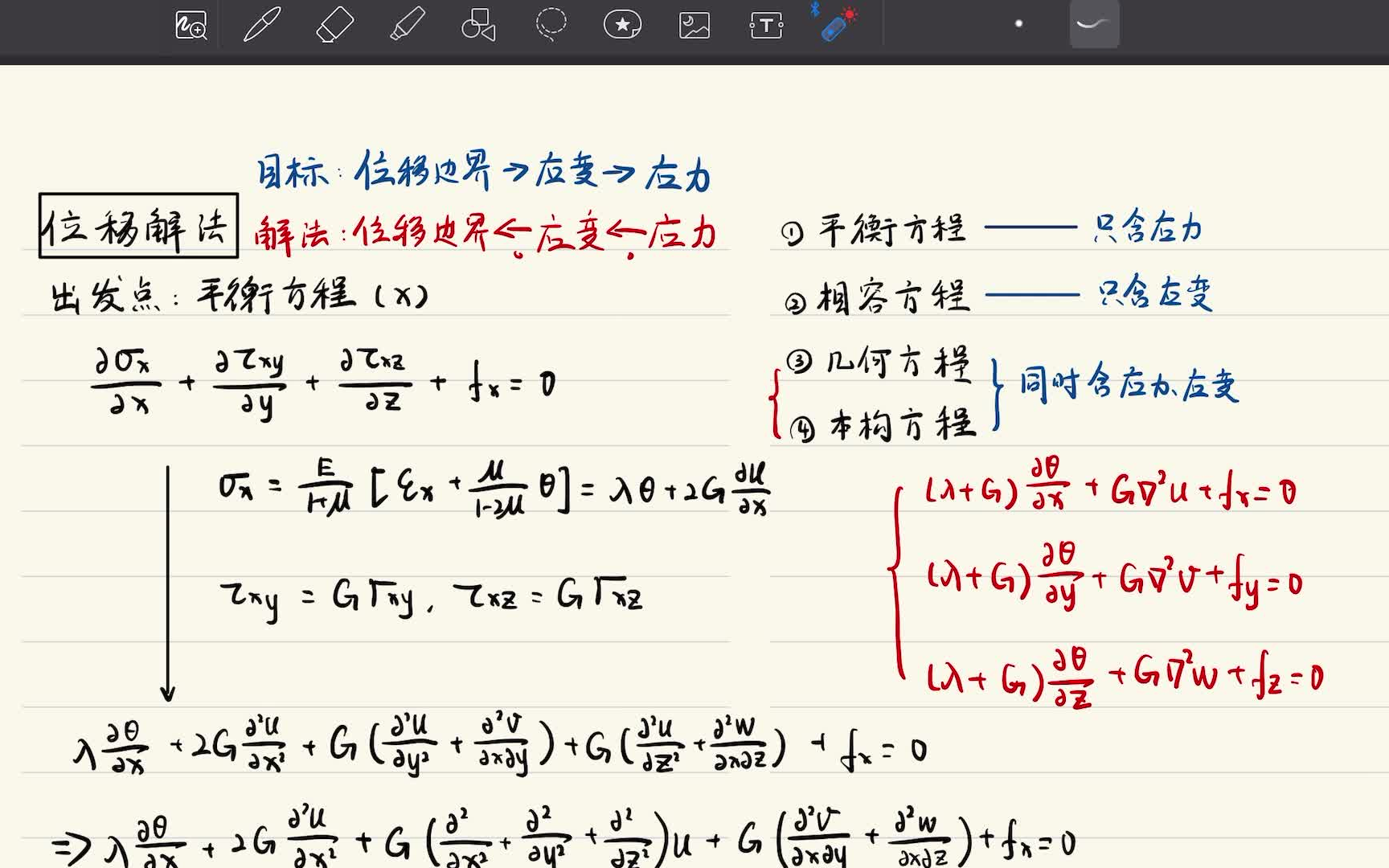This screenshot has width=1389, height=868.
Task: Open the zoom writing window tool
Action: [x=191, y=25]
